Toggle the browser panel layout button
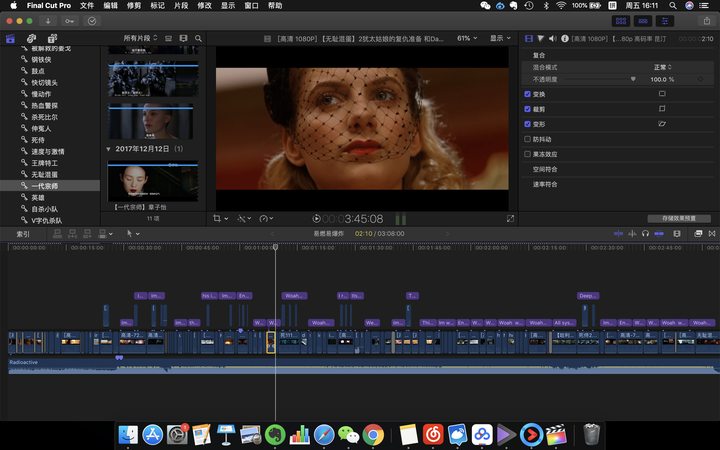The height and width of the screenshot is (450, 720). (x=621, y=21)
